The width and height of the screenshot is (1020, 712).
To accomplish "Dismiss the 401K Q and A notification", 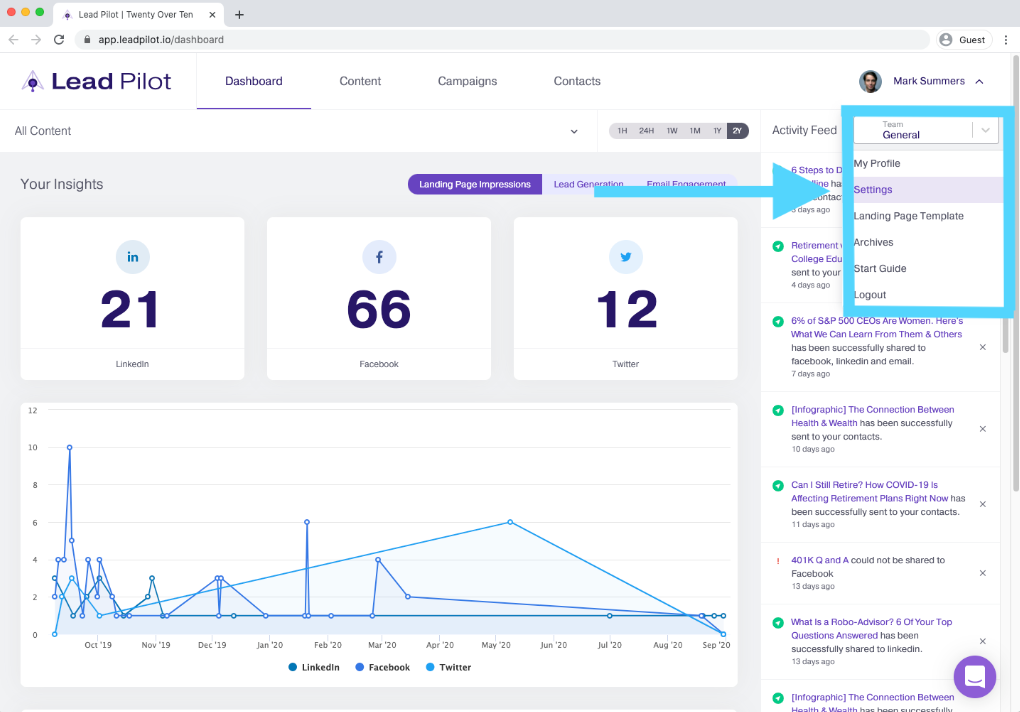I will pyautogui.click(x=983, y=574).
